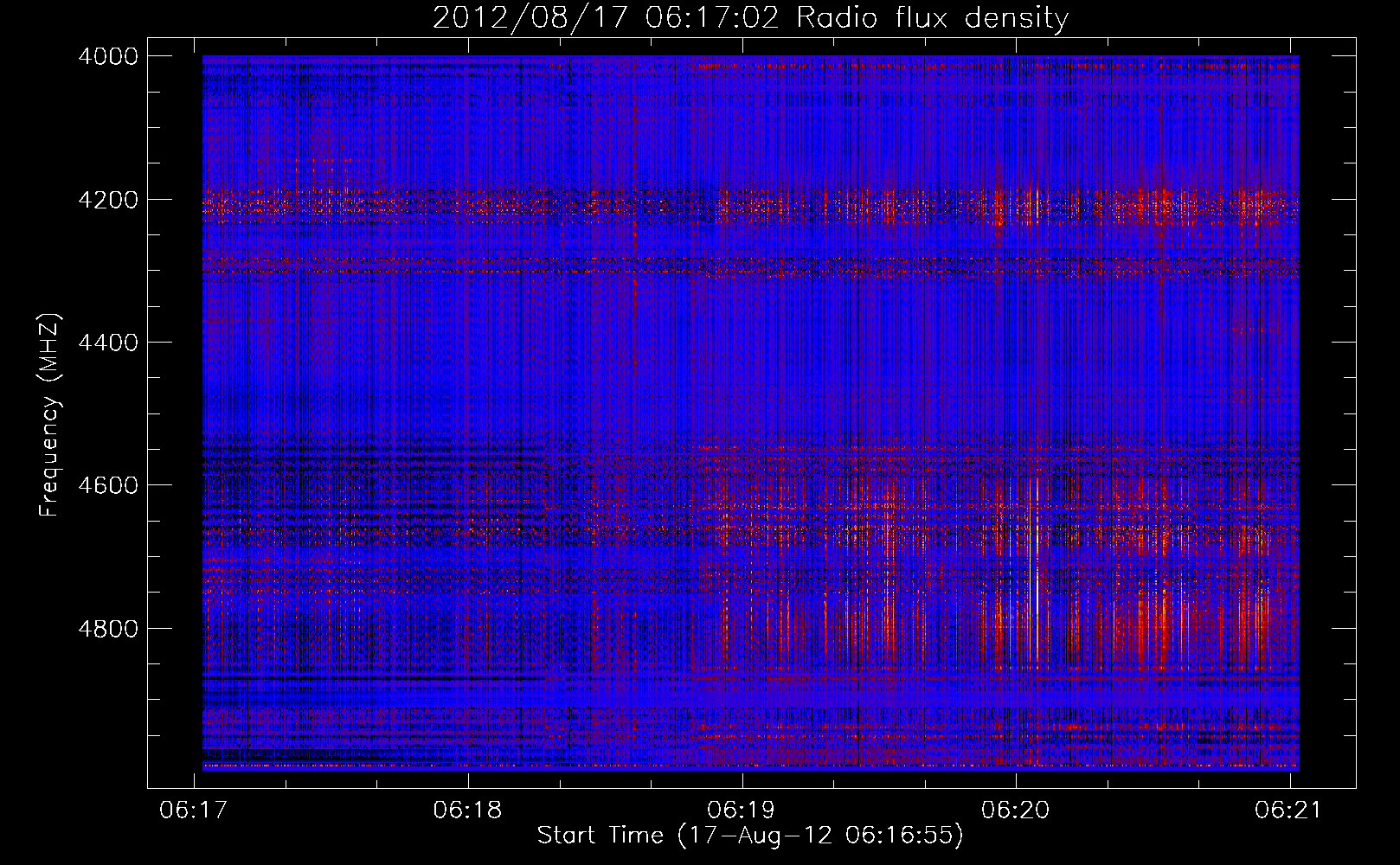Click the bright yellow burst streak after 06:20
1400x865 pixels.
1037,571
